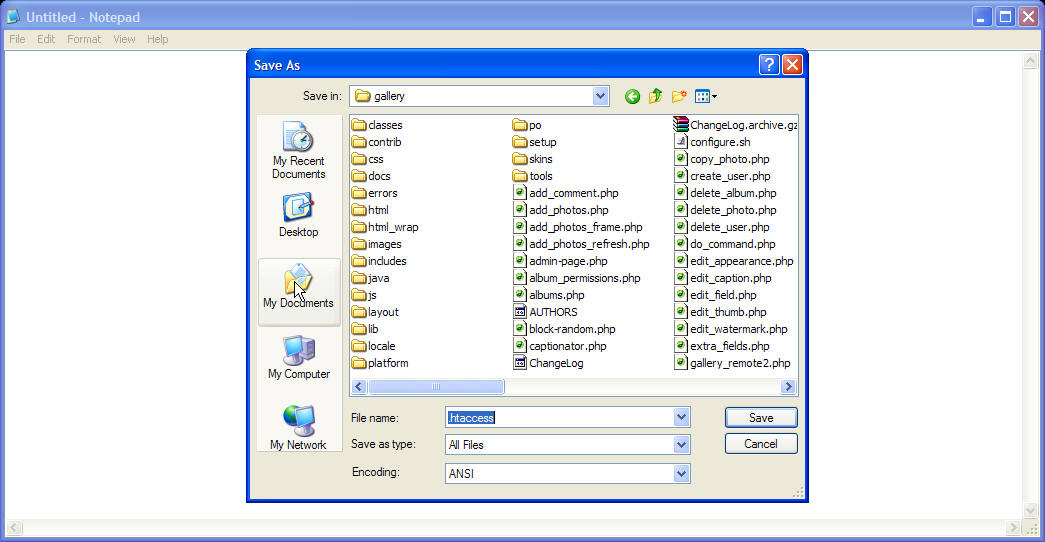Click the Cancel button
The width and height of the screenshot is (1045, 542).
[761, 444]
